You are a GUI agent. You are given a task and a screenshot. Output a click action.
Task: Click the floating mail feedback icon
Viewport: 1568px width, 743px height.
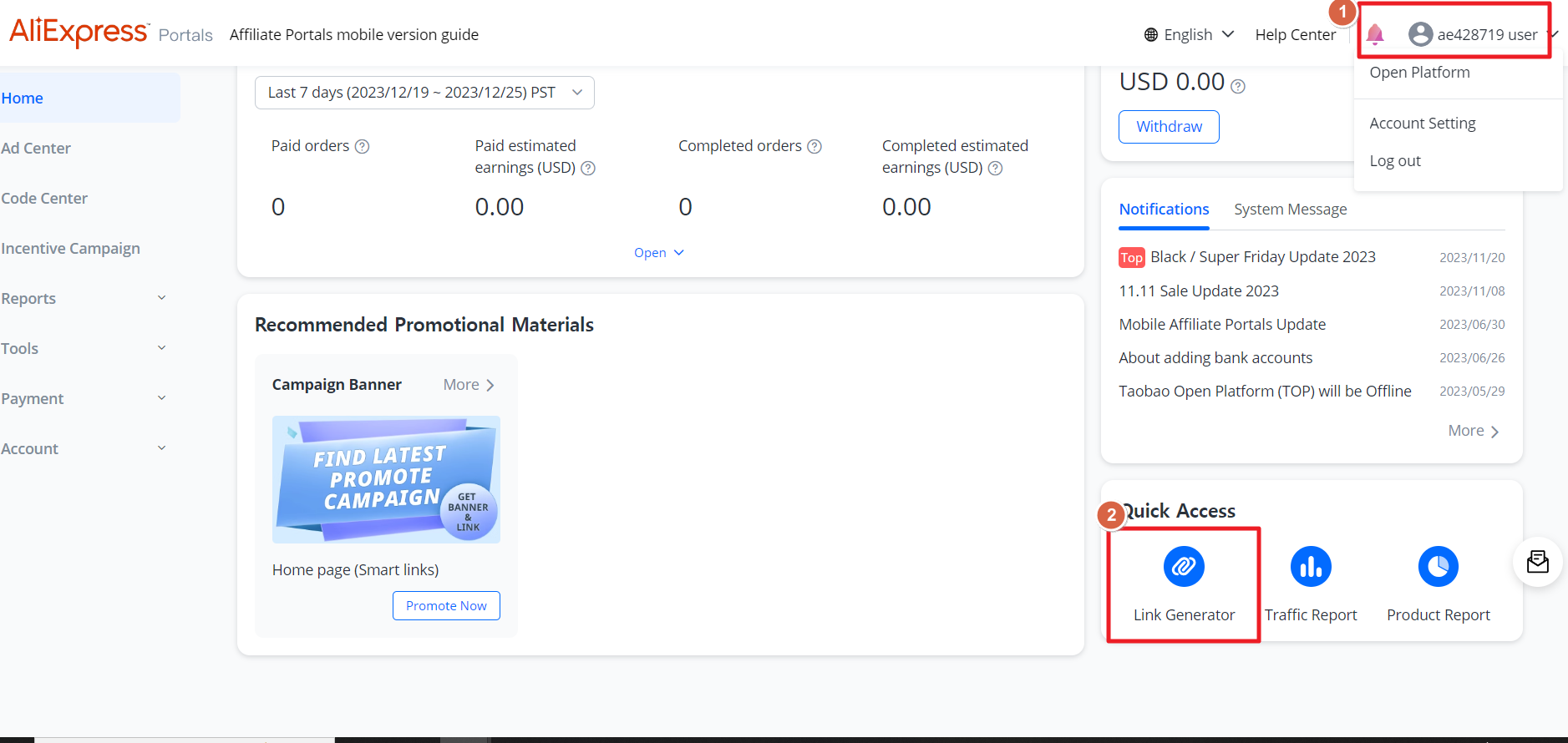point(1537,562)
